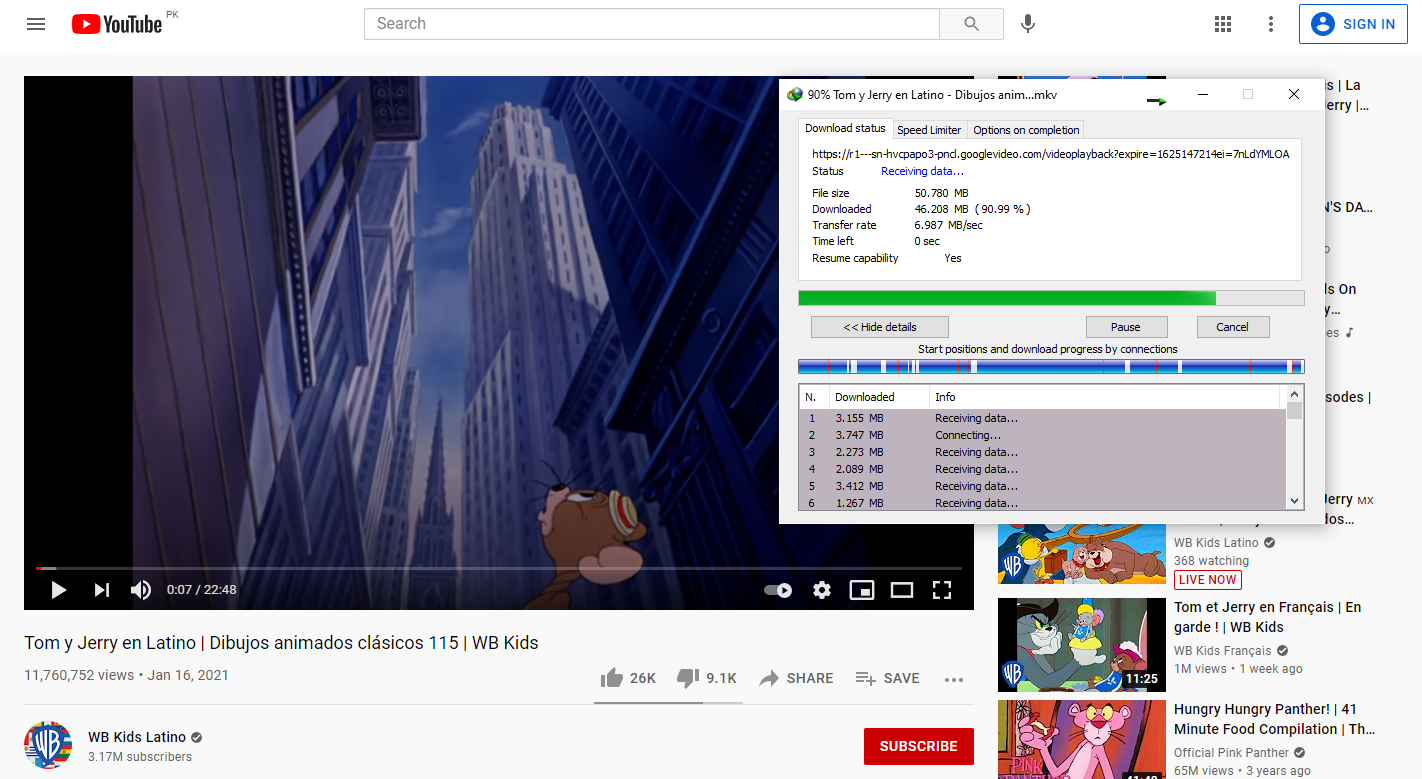Screen dimensions: 1422x779
Task: Minimize the download manager window
Action: [1203, 94]
